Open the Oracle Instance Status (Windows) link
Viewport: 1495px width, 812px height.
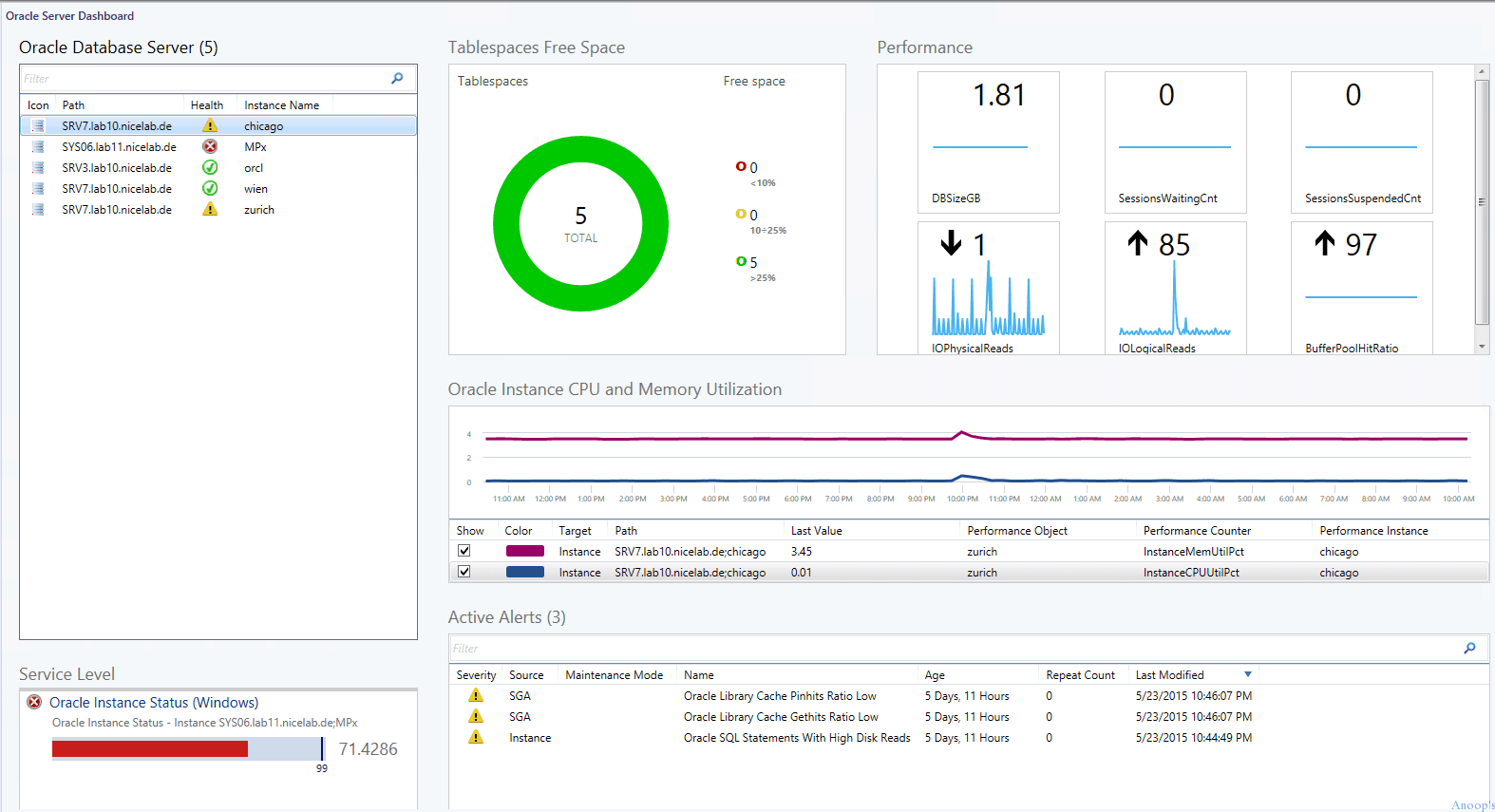tap(154, 703)
